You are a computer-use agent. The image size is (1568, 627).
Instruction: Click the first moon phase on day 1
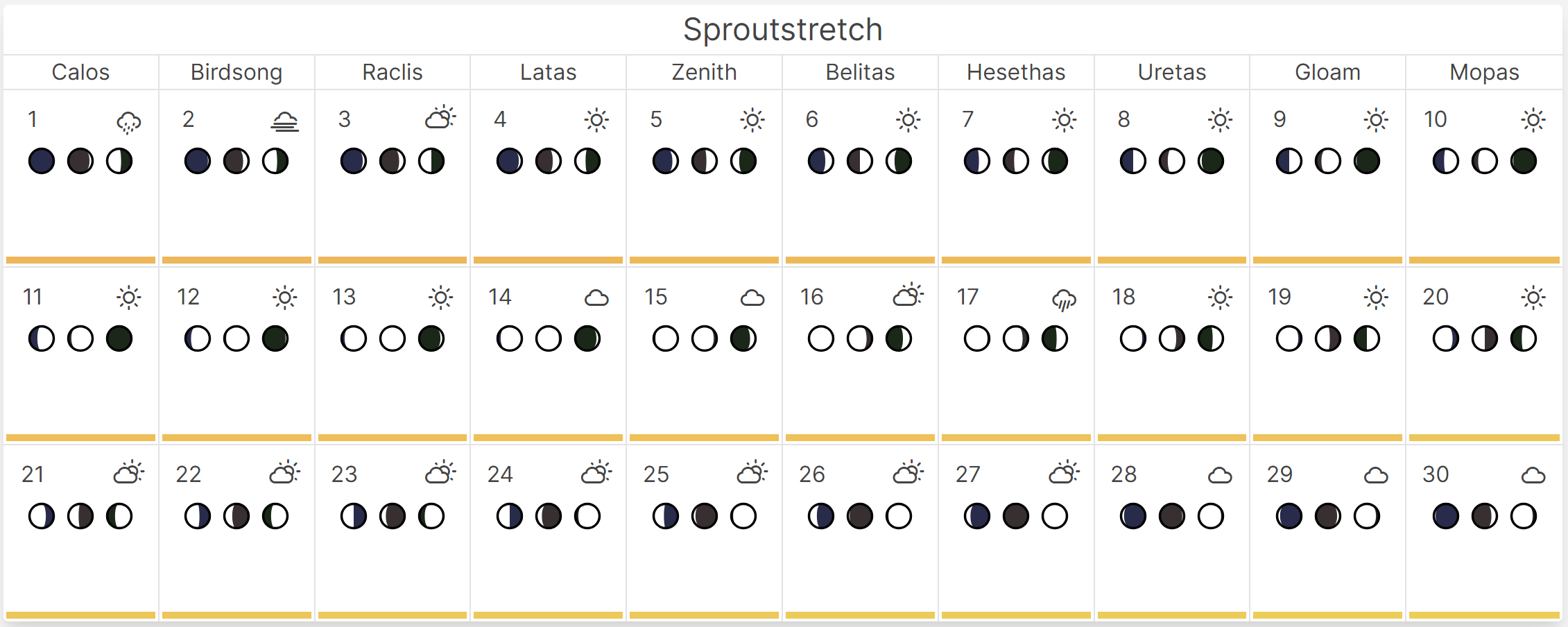tap(42, 161)
